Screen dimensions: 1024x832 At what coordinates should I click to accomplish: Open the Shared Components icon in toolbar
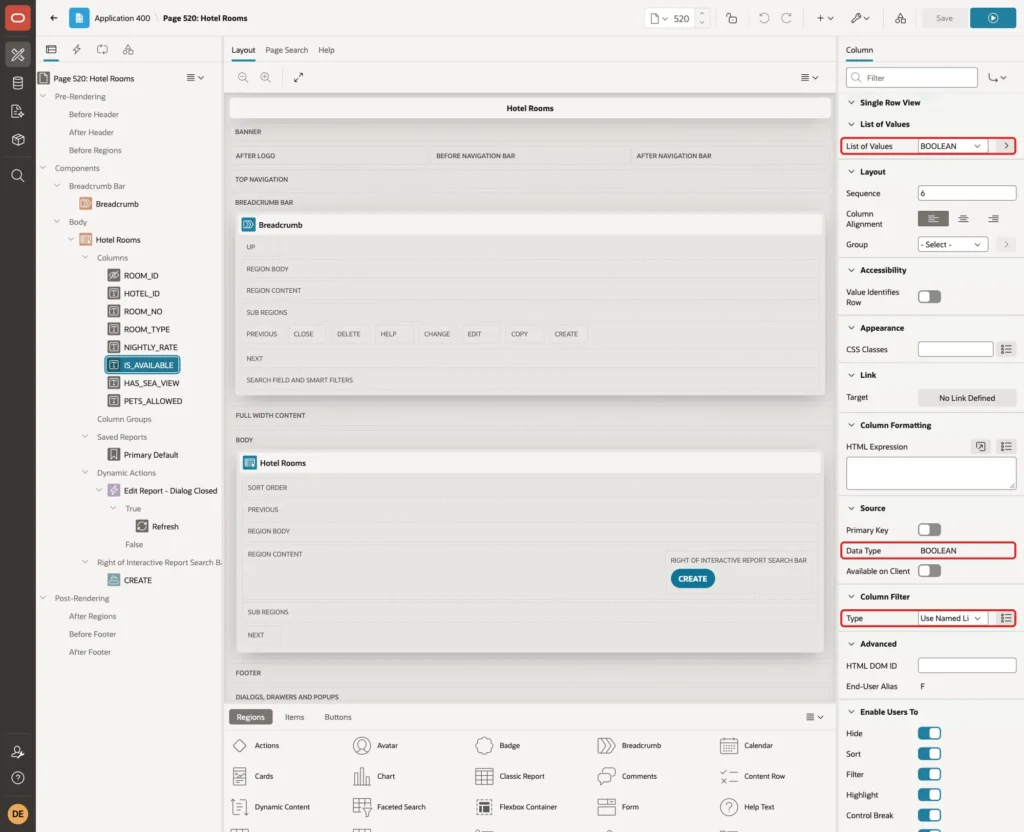tap(900, 18)
